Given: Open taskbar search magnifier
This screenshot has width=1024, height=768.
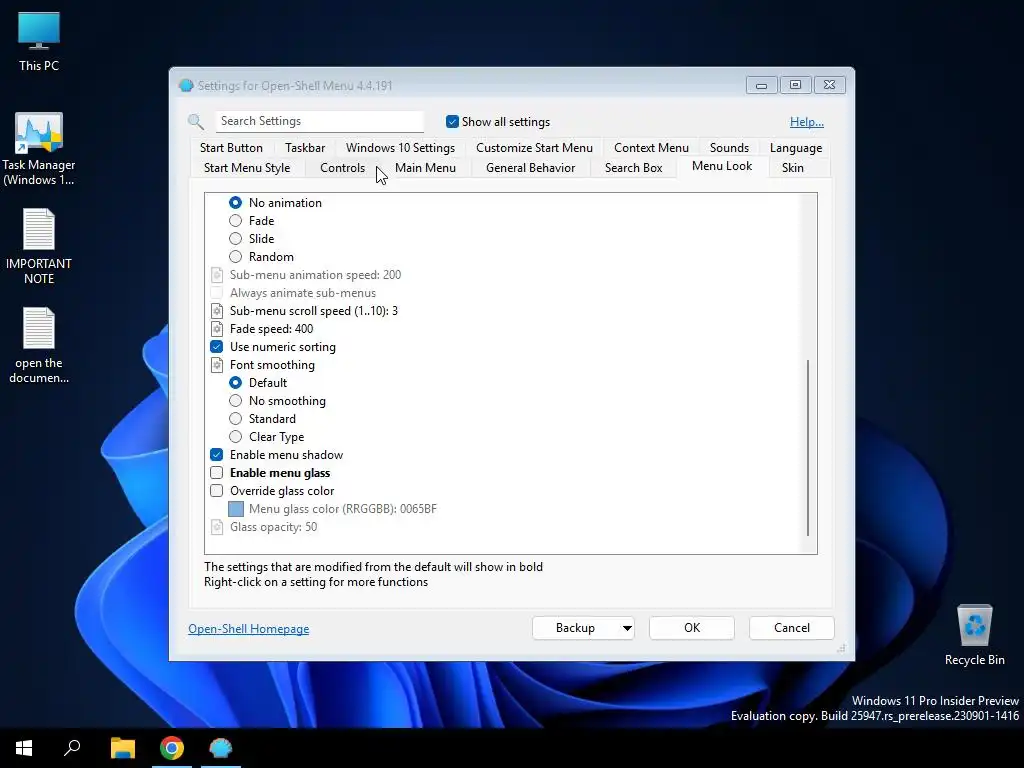Looking at the screenshot, I should [72, 748].
